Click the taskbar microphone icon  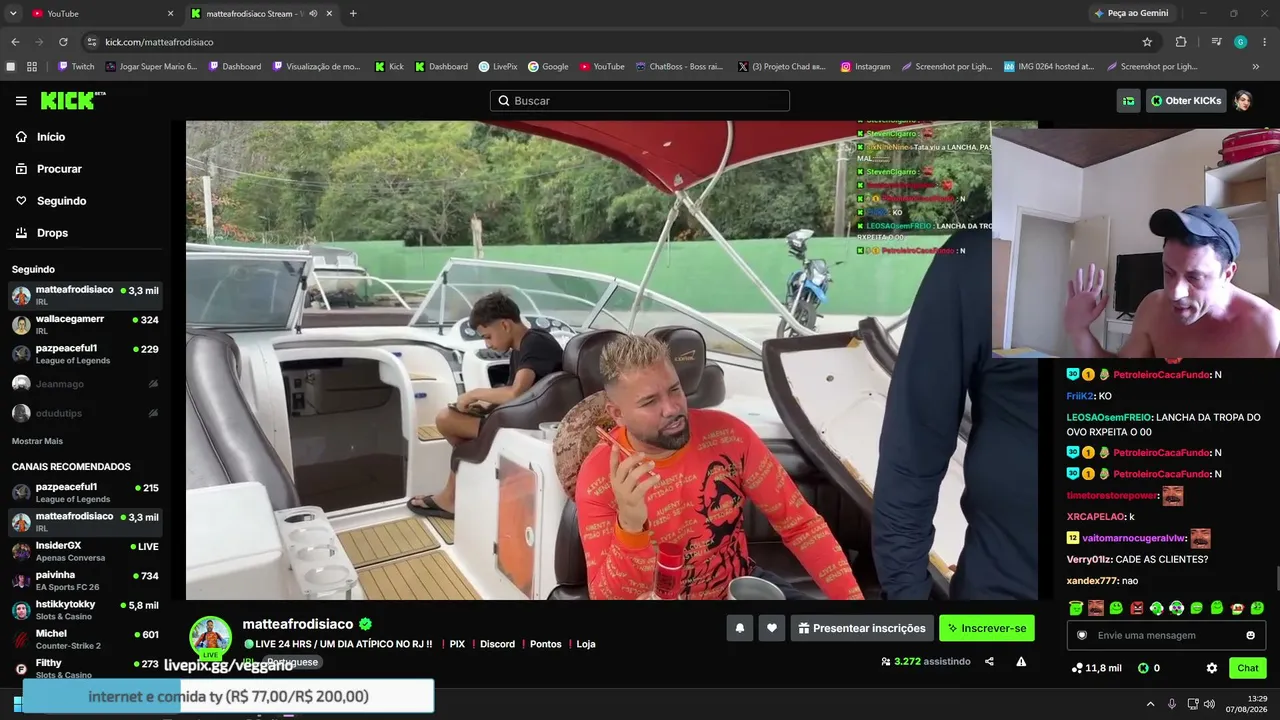[x=1172, y=704]
